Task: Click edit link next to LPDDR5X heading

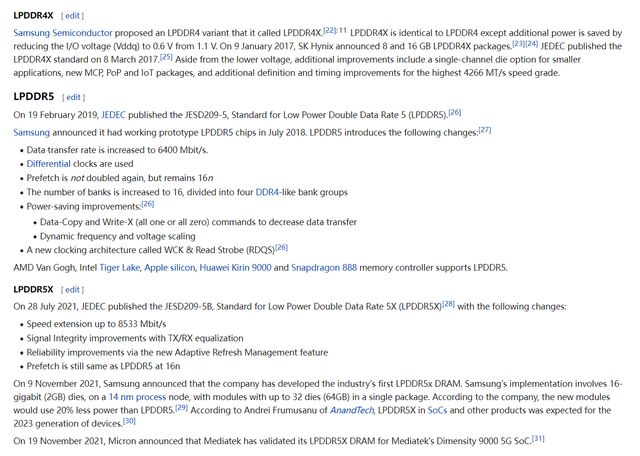Action: tap(72, 289)
